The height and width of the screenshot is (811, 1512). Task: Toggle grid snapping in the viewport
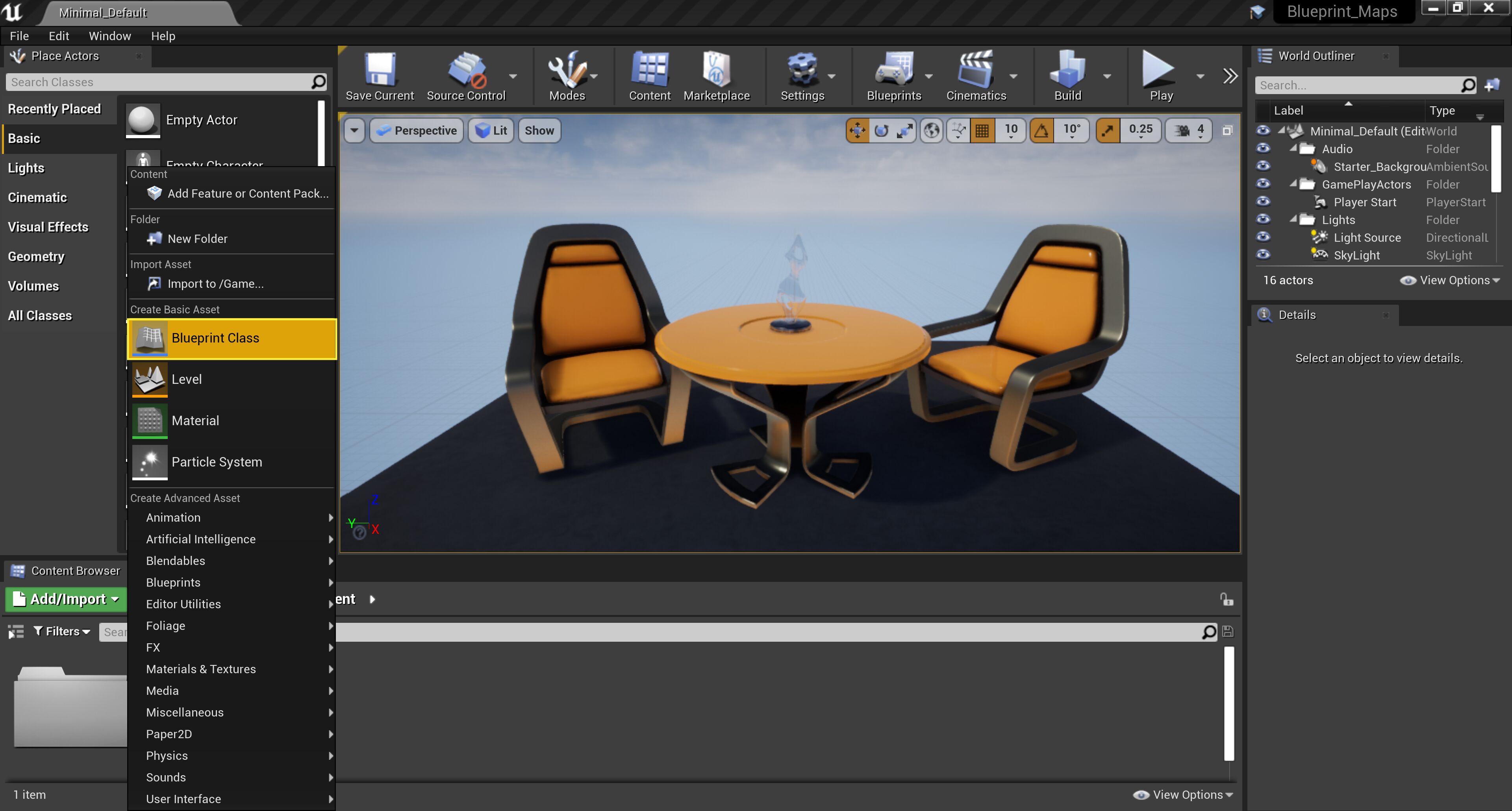[982, 130]
